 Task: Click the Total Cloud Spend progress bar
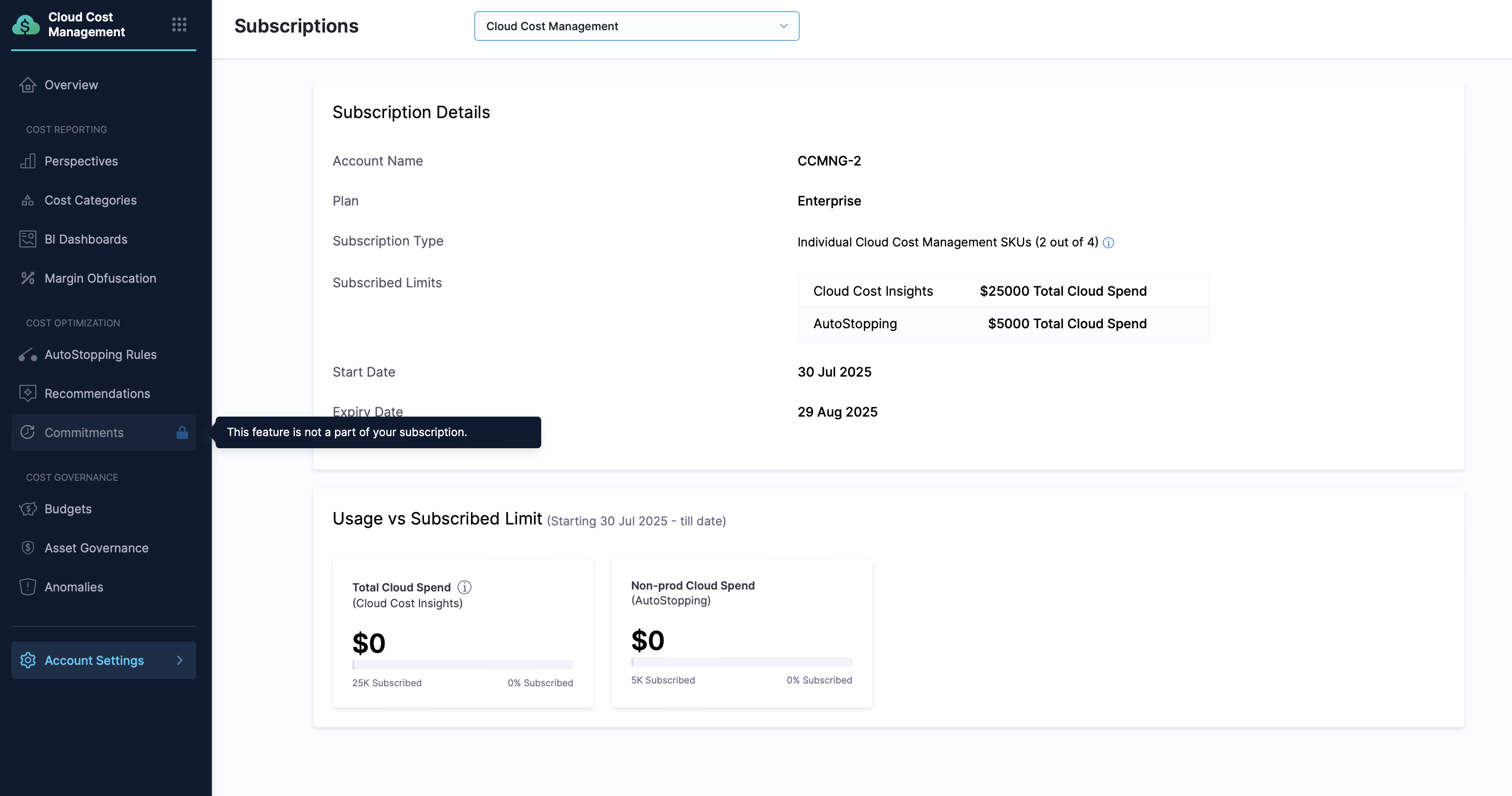pos(463,665)
